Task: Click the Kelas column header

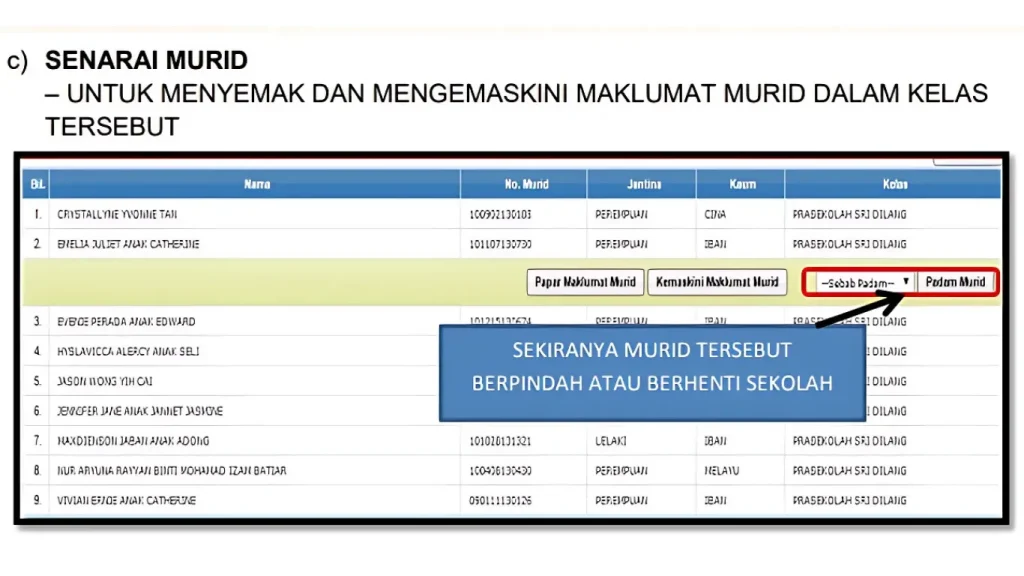Action: (x=893, y=183)
